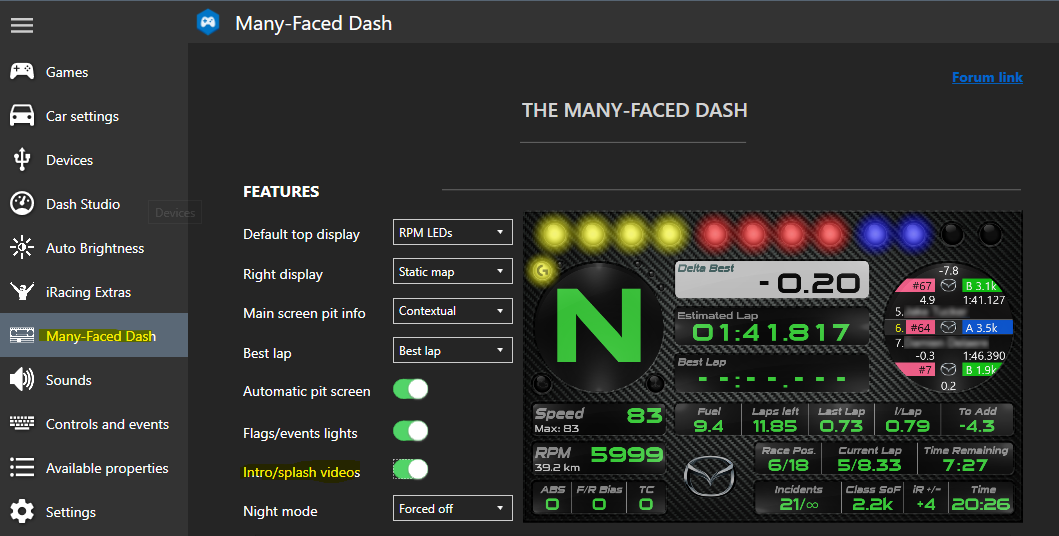Click the RPM readout in dash preview
This screenshot has height=536, width=1059.
point(598,458)
